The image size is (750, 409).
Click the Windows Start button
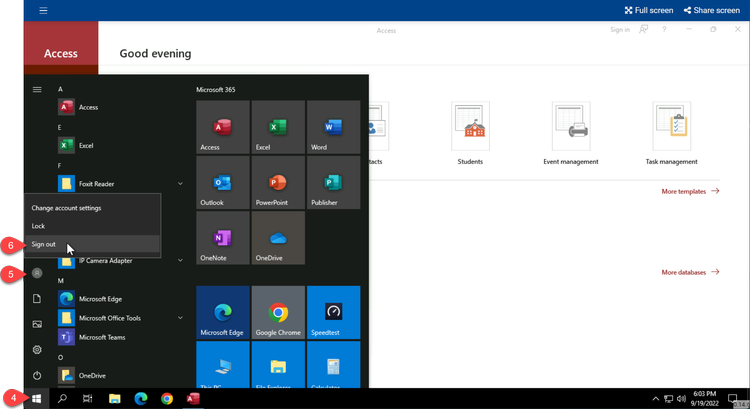pos(37,398)
